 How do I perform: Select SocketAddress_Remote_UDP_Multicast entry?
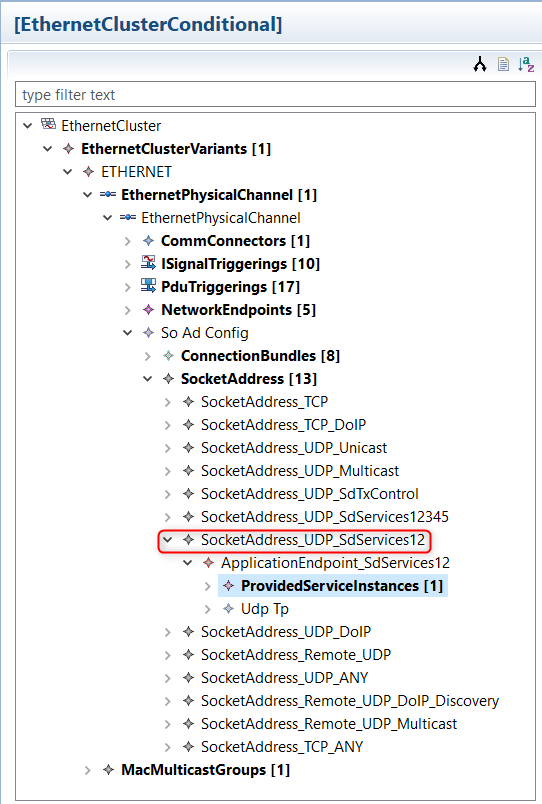329,723
